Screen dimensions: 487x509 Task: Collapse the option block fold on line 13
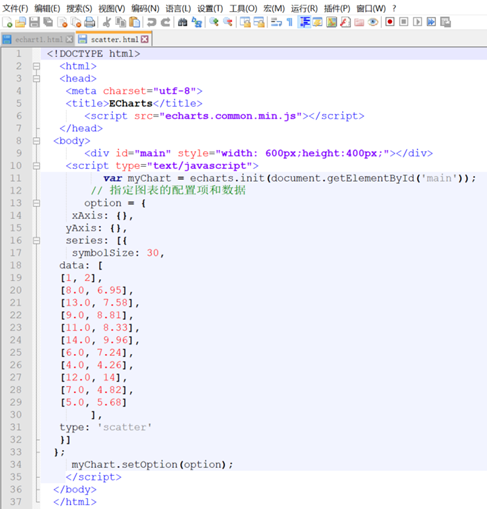(37, 203)
